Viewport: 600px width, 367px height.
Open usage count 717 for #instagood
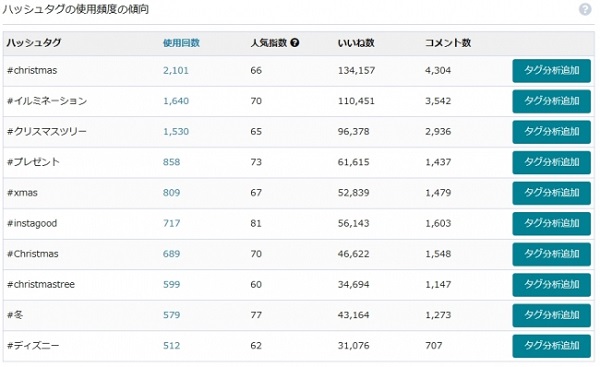[x=171, y=223]
